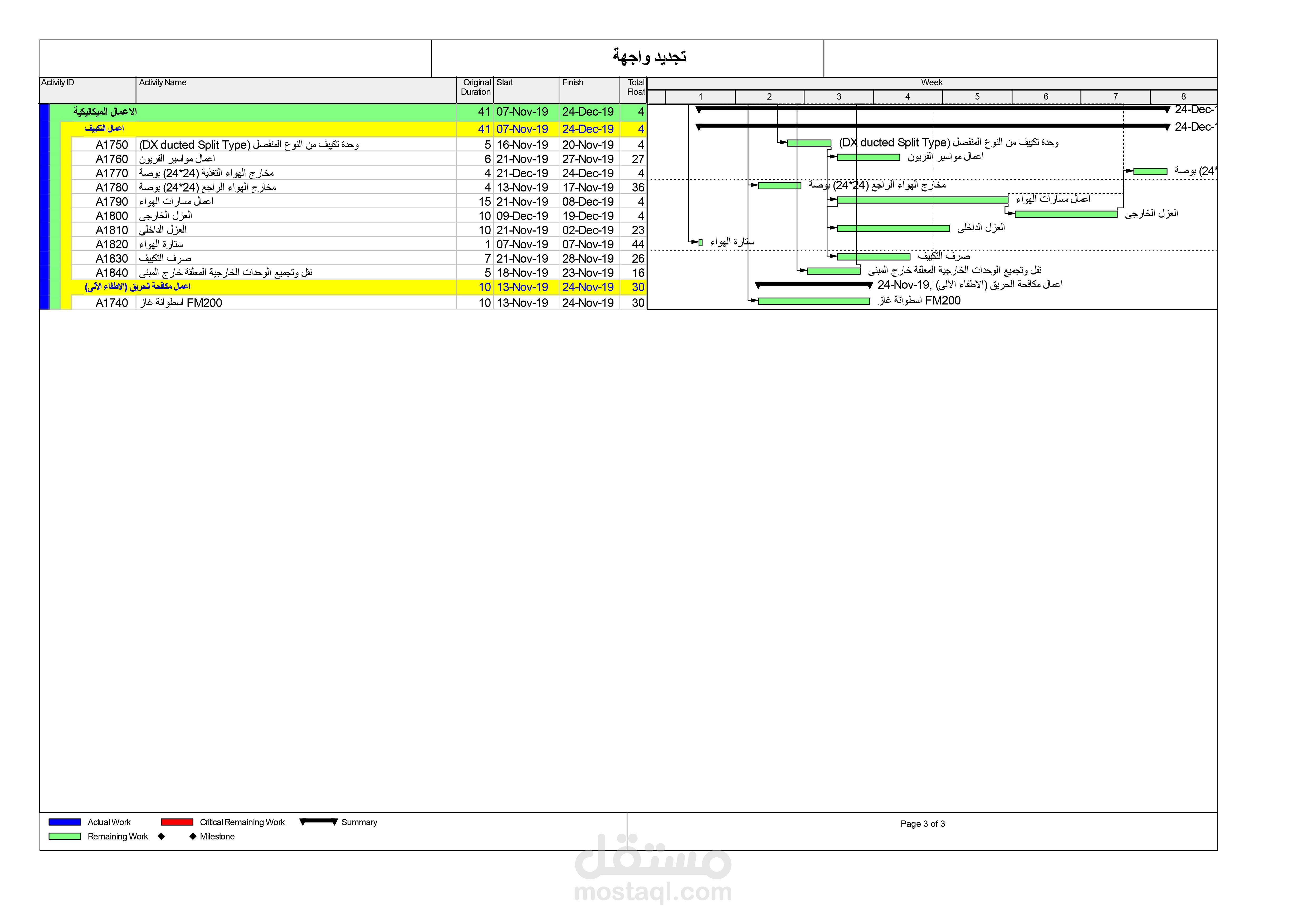Click the Page 3 of 3 footer text

click(922, 824)
